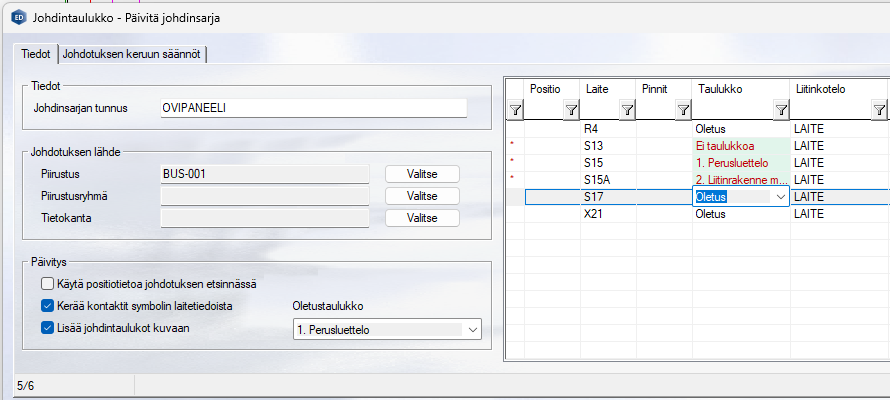Click the Taulukko cell of the X21 row
The image size is (890, 400).
[x=740, y=213]
